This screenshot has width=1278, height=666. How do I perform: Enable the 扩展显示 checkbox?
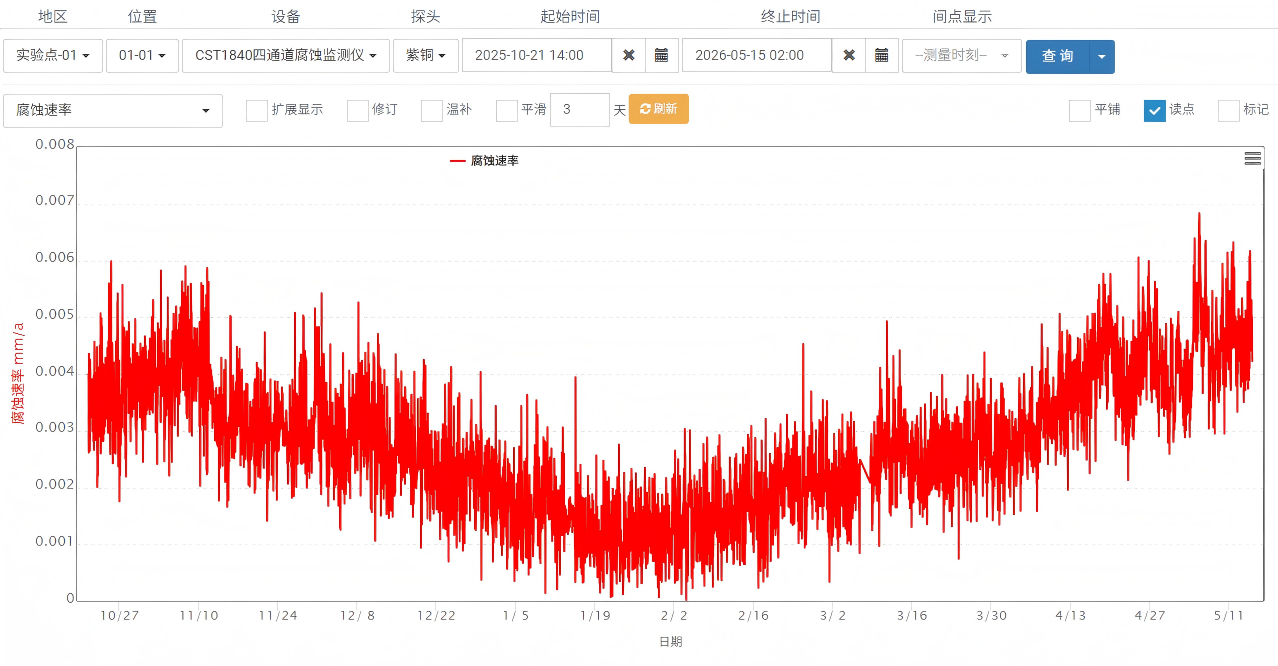click(x=257, y=110)
